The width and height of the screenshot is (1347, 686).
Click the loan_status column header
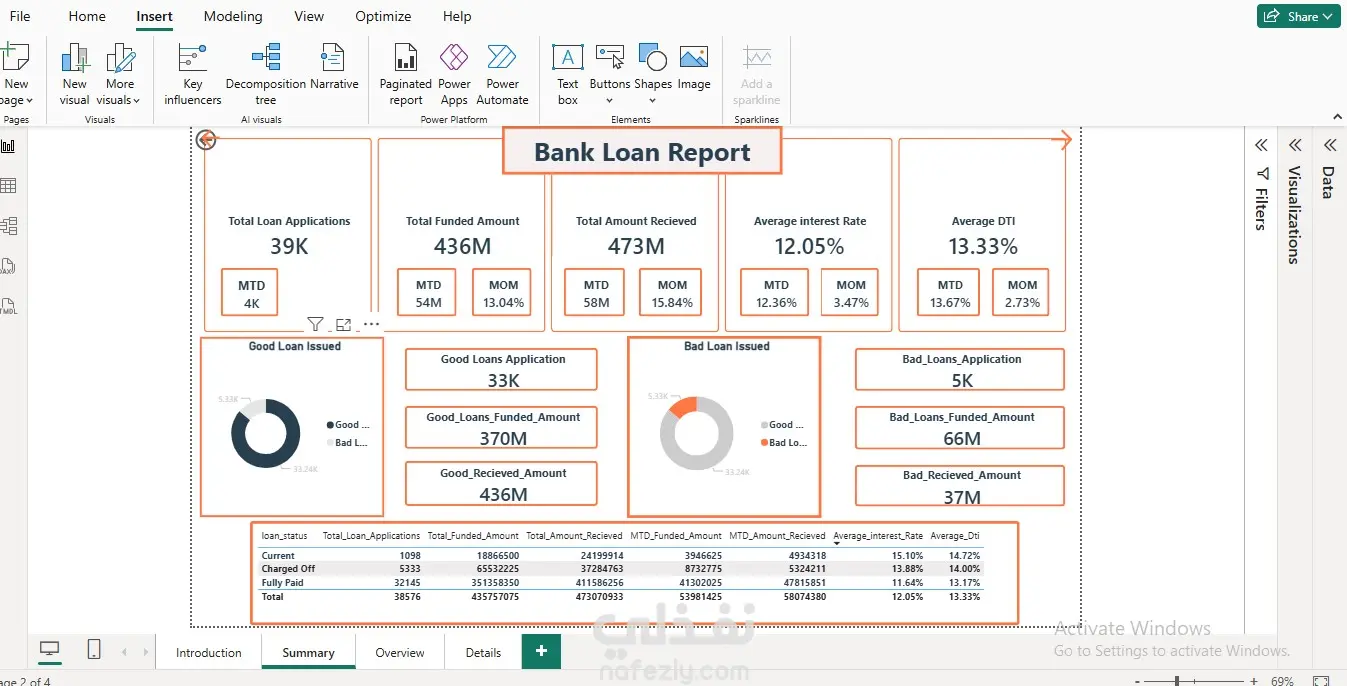[x=284, y=536]
